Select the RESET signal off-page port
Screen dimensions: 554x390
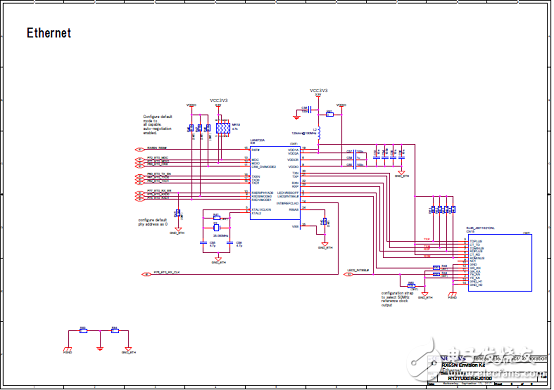tap(140, 149)
